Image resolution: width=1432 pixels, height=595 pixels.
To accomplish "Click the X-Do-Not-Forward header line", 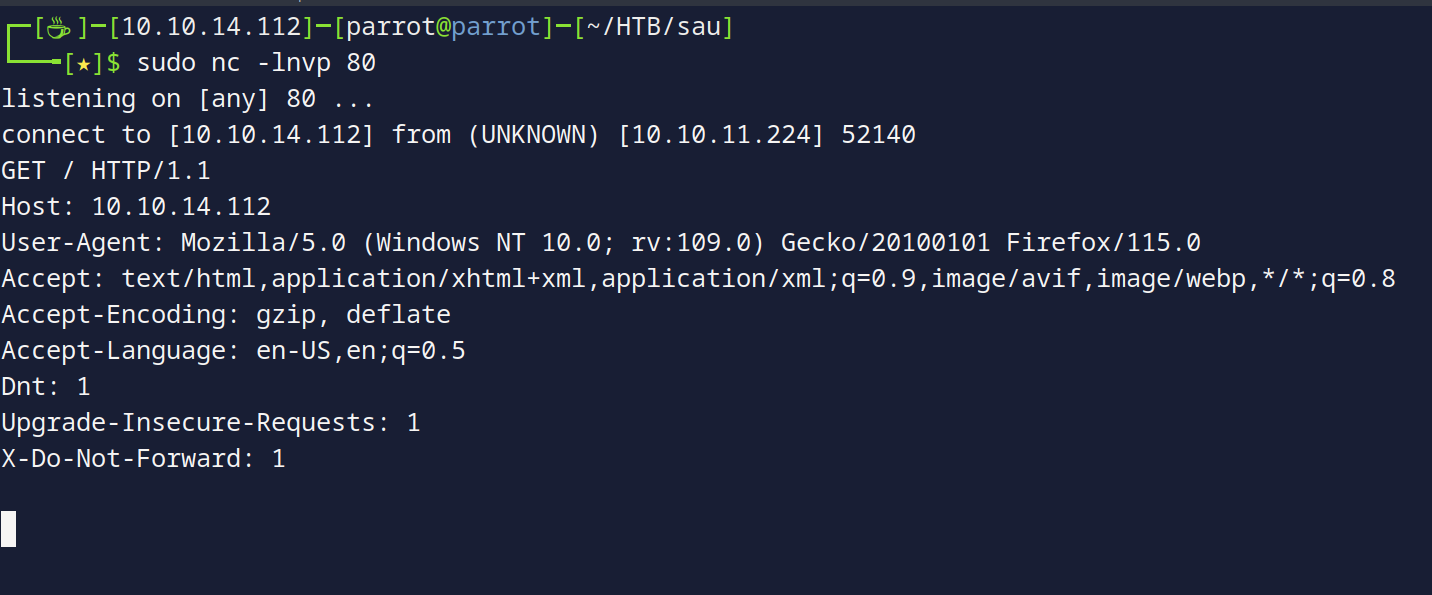I will pos(143,459).
